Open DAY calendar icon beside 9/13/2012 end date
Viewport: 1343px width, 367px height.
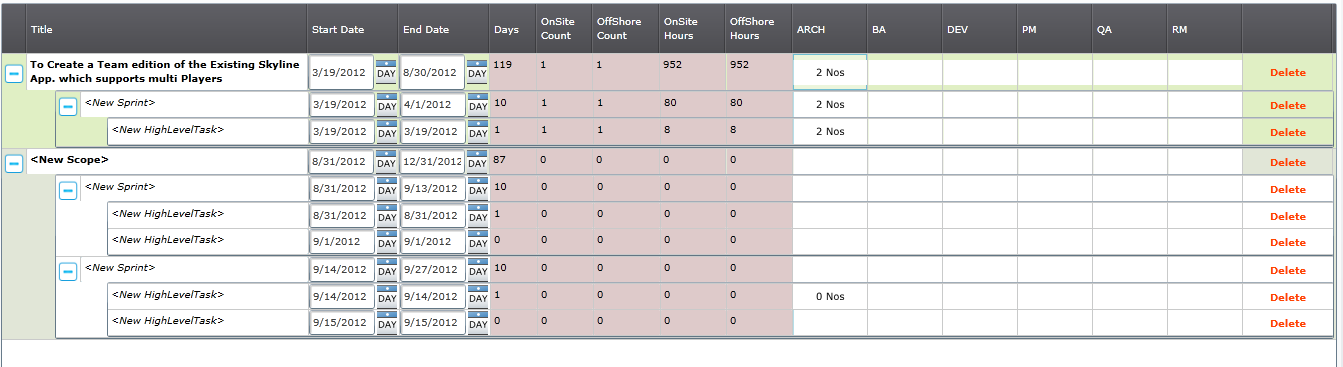point(477,188)
